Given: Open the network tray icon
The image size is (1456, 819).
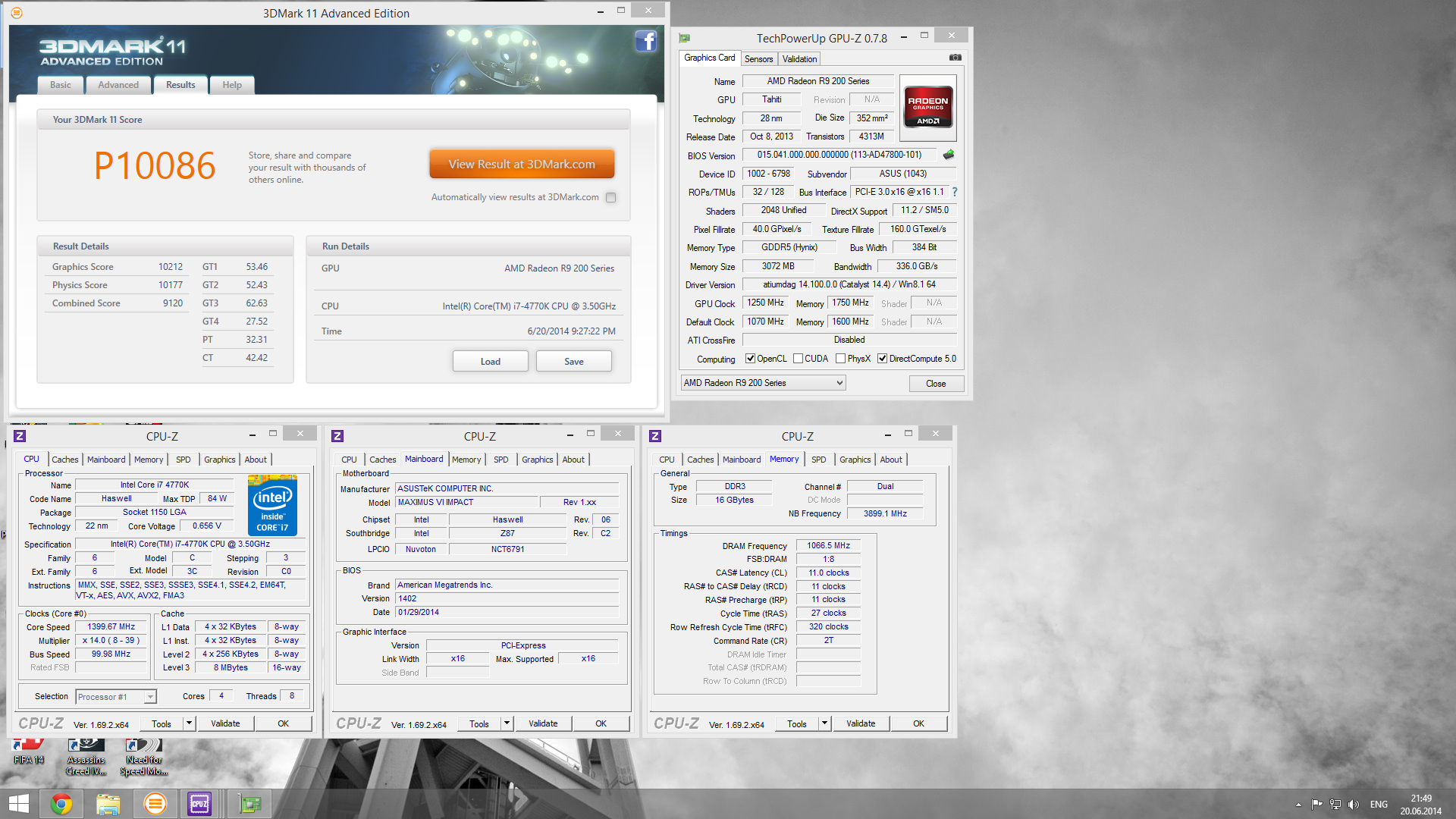Looking at the screenshot, I should [x=1335, y=805].
